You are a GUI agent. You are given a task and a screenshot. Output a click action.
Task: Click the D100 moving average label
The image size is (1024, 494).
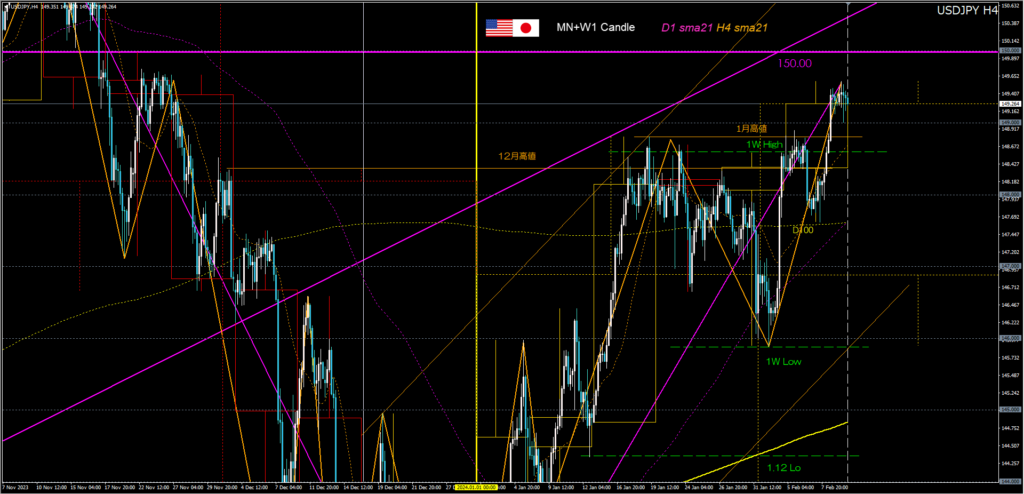point(802,230)
